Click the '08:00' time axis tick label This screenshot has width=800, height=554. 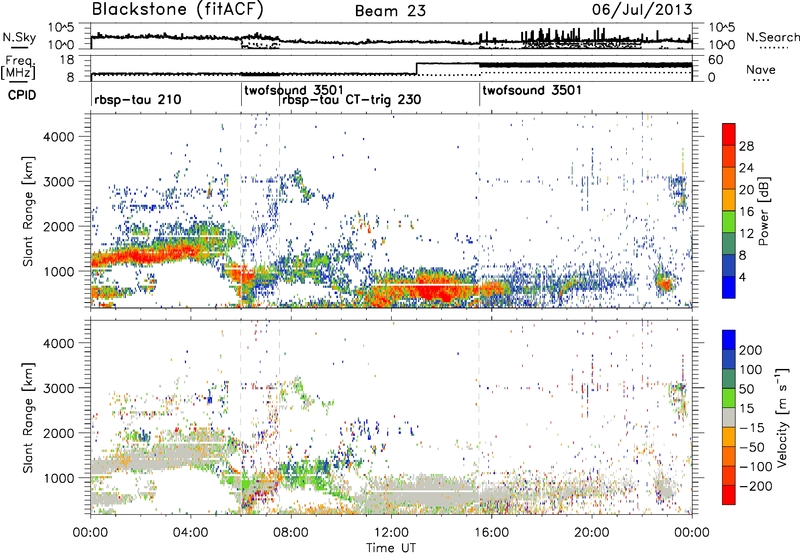(x=291, y=533)
